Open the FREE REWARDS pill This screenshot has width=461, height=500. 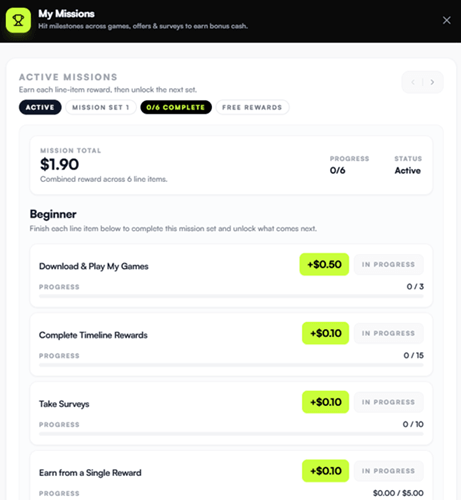(x=252, y=107)
